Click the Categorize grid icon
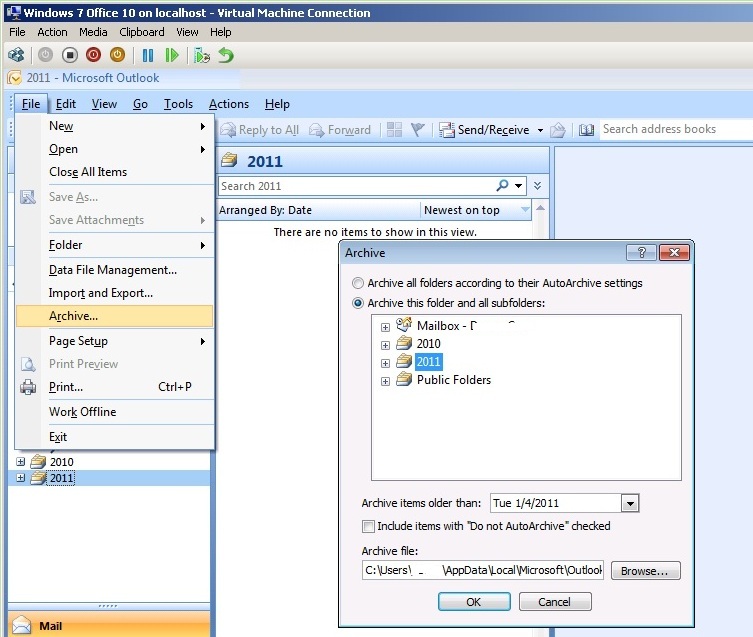Screen dimensions: 753x637 (x=394, y=129)
